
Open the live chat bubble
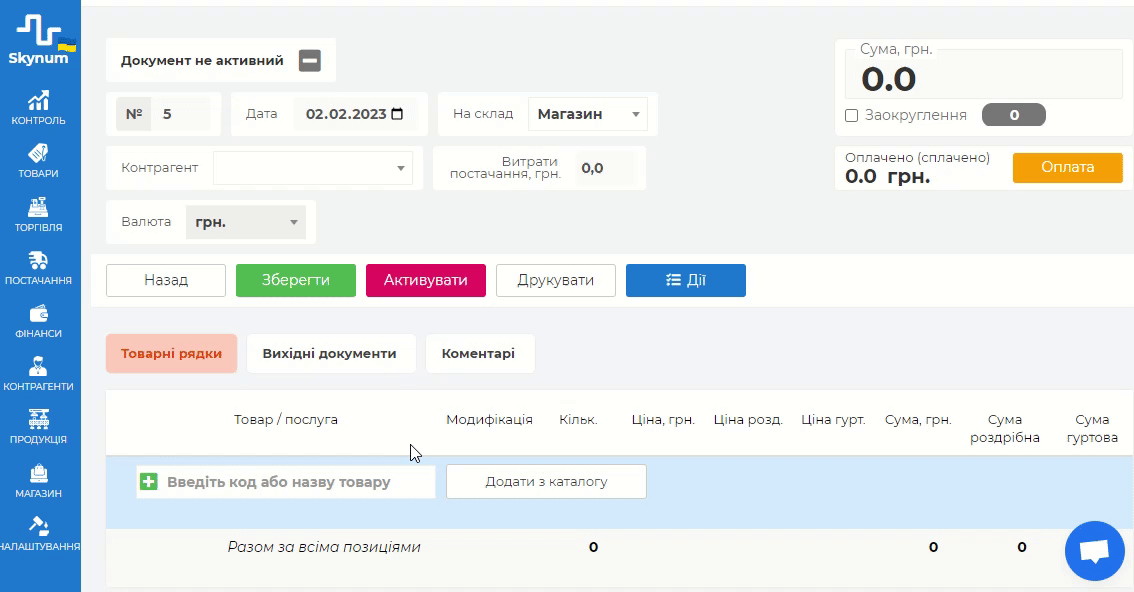tap(1095, 551)
